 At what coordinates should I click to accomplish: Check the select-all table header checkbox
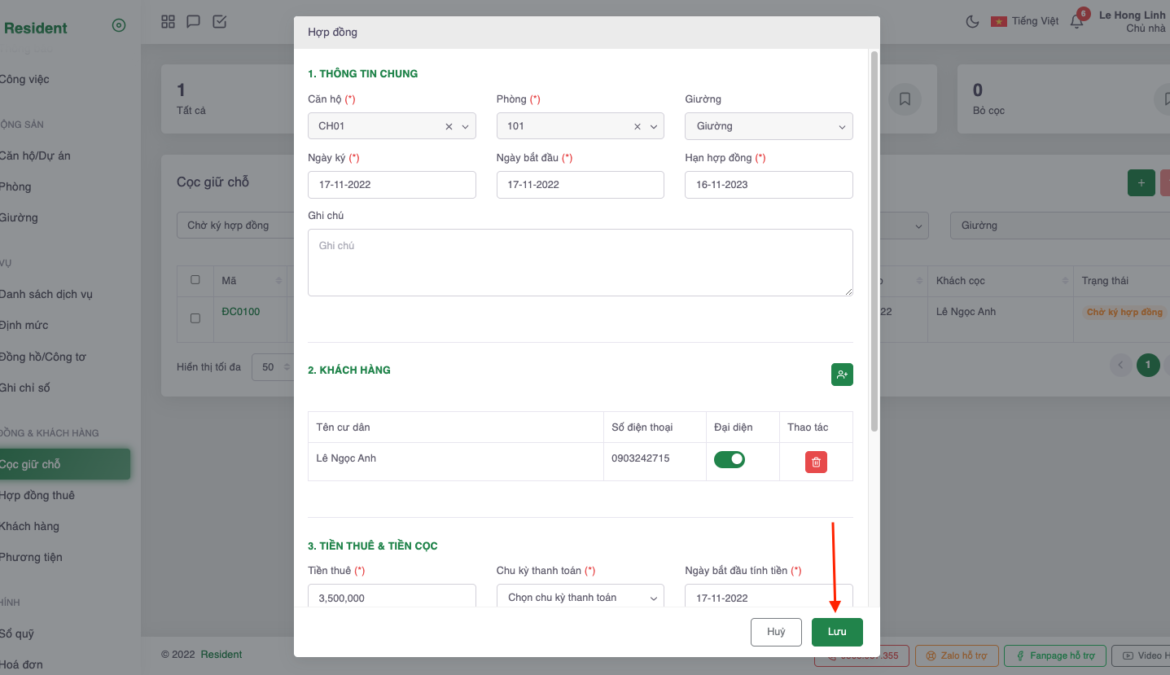pyautogui.click(x=195, y=280)
